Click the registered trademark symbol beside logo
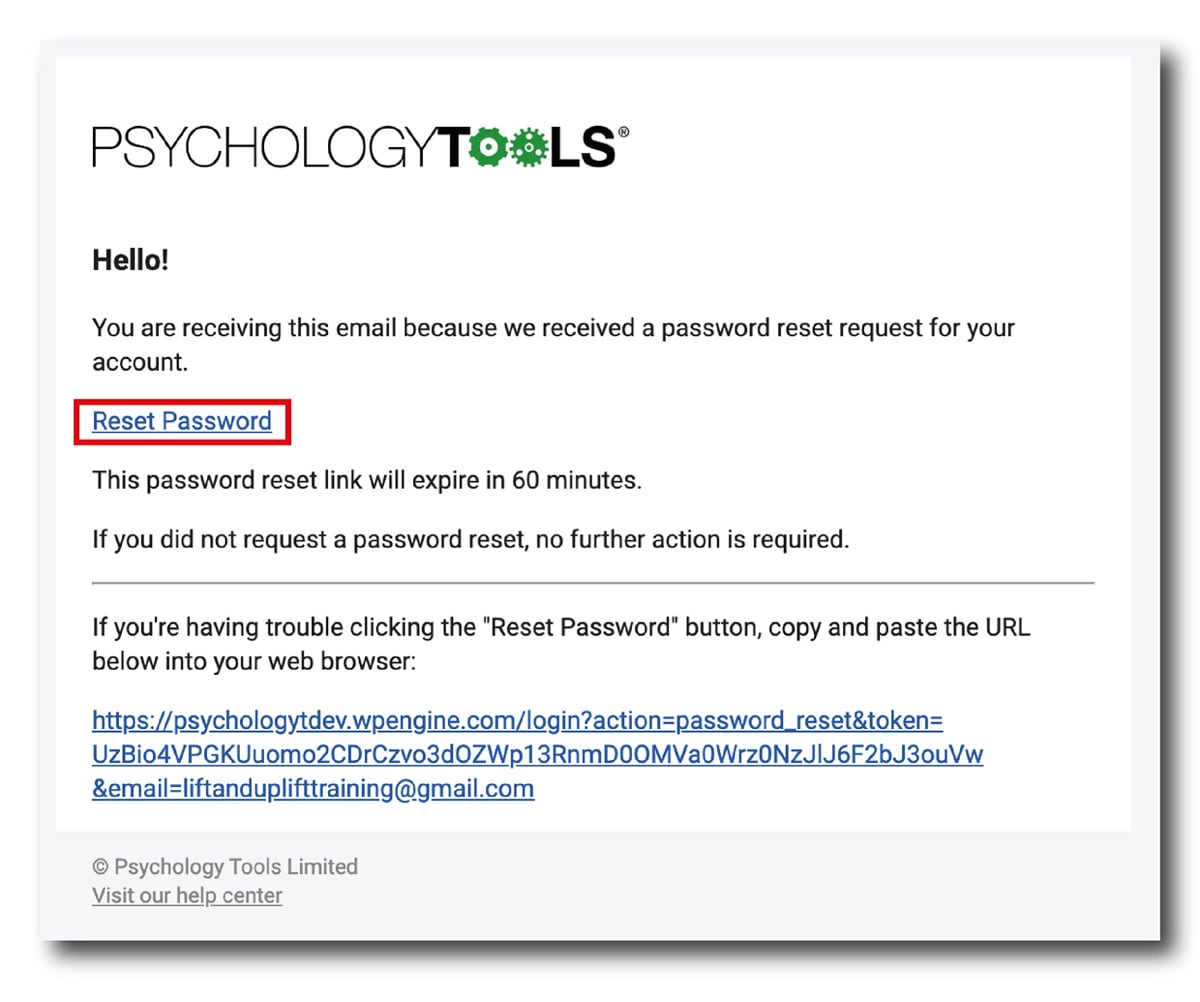Image resolution: width=1200 pixels, height=1002 pixels. (624, 131)
